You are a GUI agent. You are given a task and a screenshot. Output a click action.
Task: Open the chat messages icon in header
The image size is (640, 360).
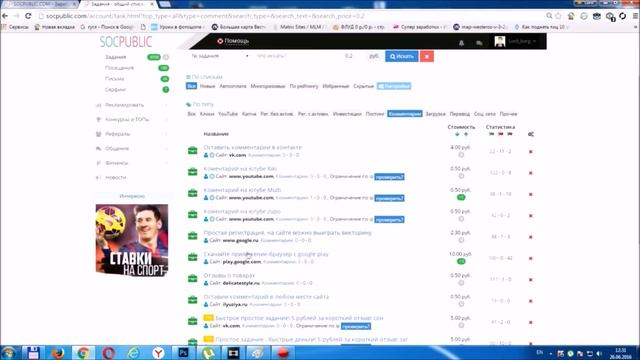coord(479,42)
